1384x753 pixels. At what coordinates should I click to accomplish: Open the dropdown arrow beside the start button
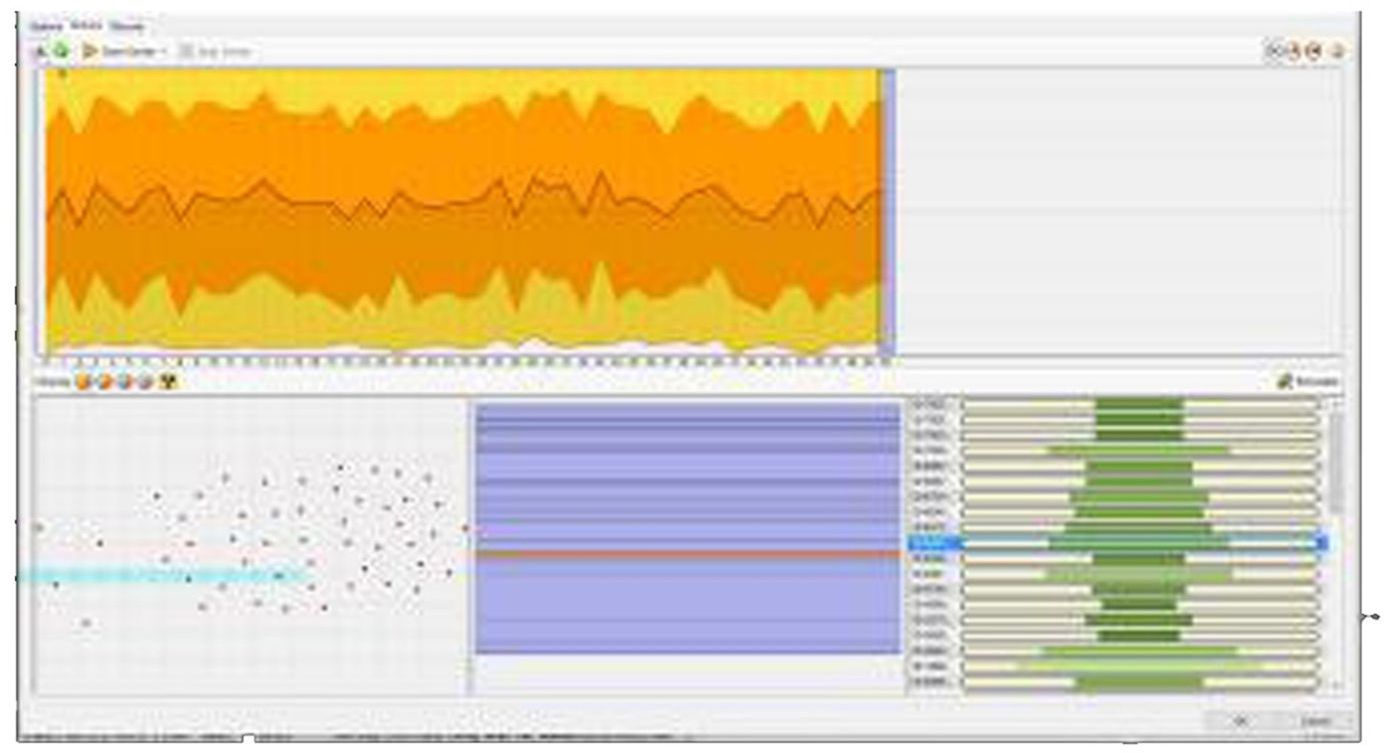(163, 52)
